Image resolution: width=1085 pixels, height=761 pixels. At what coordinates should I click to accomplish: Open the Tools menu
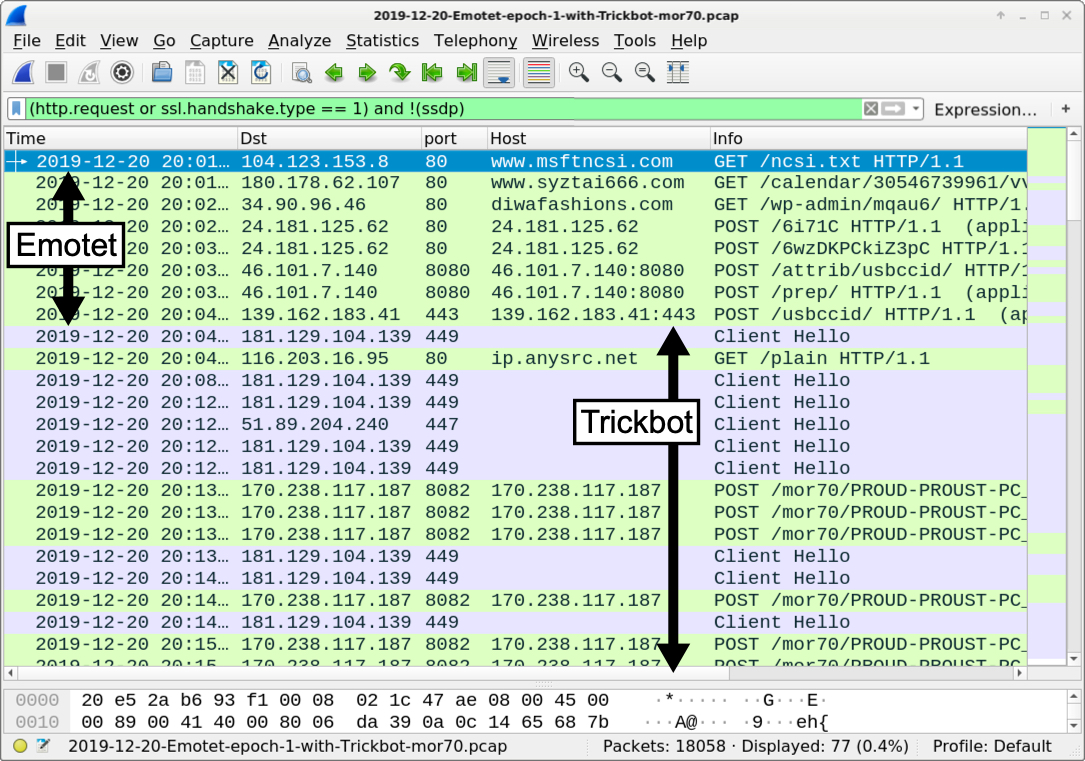coord(635,41)
